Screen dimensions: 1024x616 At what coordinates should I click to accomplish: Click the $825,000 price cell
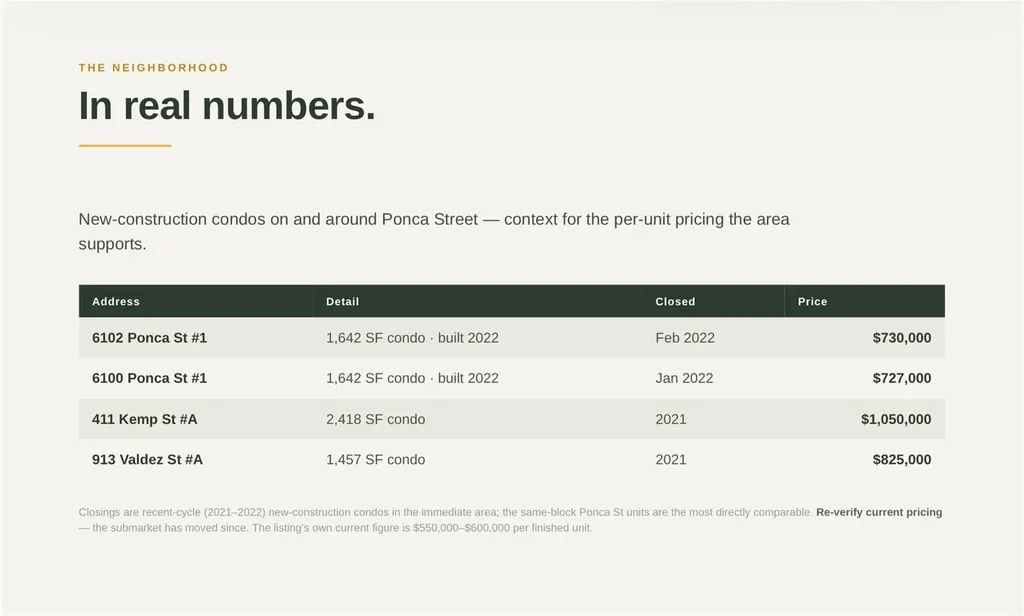click(x=902, y=460)
